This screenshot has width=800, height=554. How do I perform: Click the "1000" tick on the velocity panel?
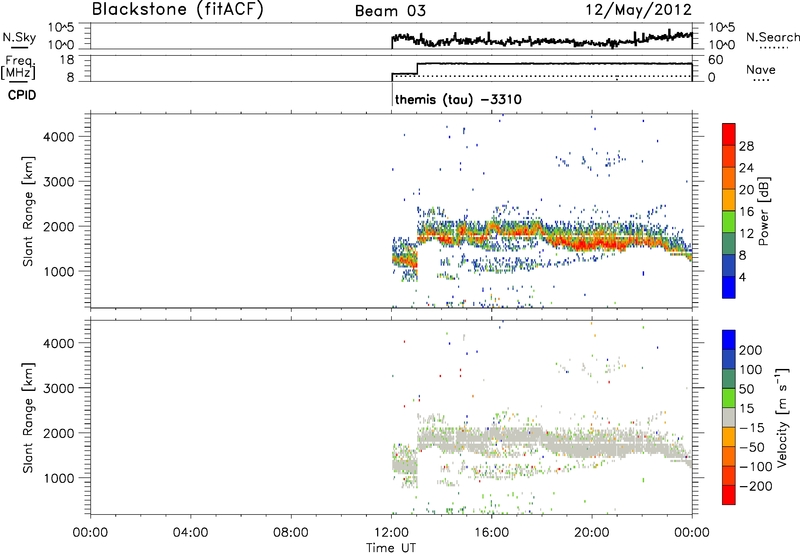pyautogui.click(x=59, y=478)
